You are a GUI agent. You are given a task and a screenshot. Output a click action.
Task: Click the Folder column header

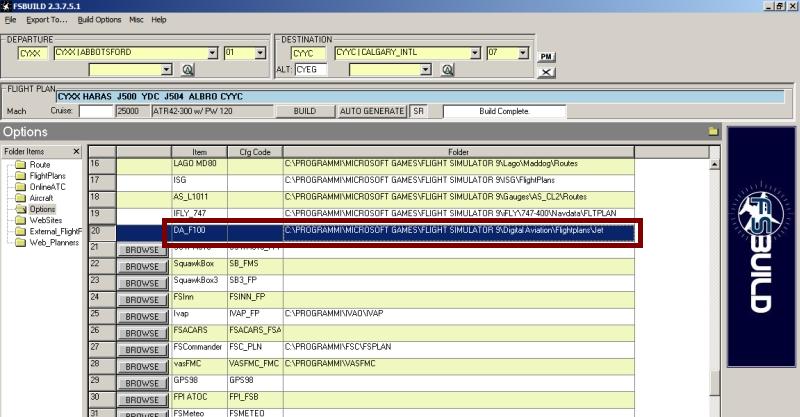tap(459, 152)
